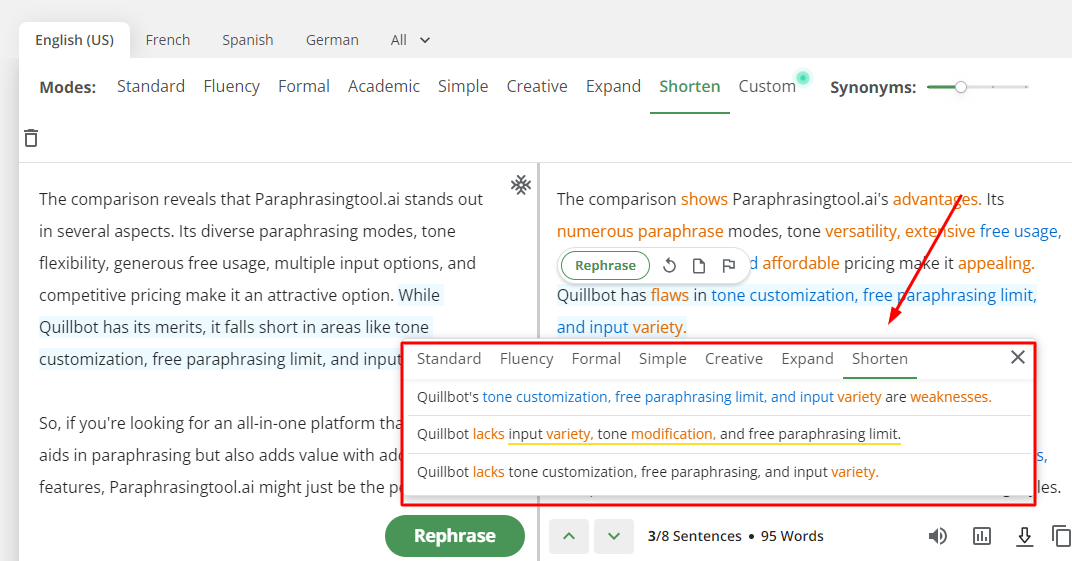Switch to the French language tab
Image resolution: width=1072 pixels, height=561 pixels.
(168, 40)
